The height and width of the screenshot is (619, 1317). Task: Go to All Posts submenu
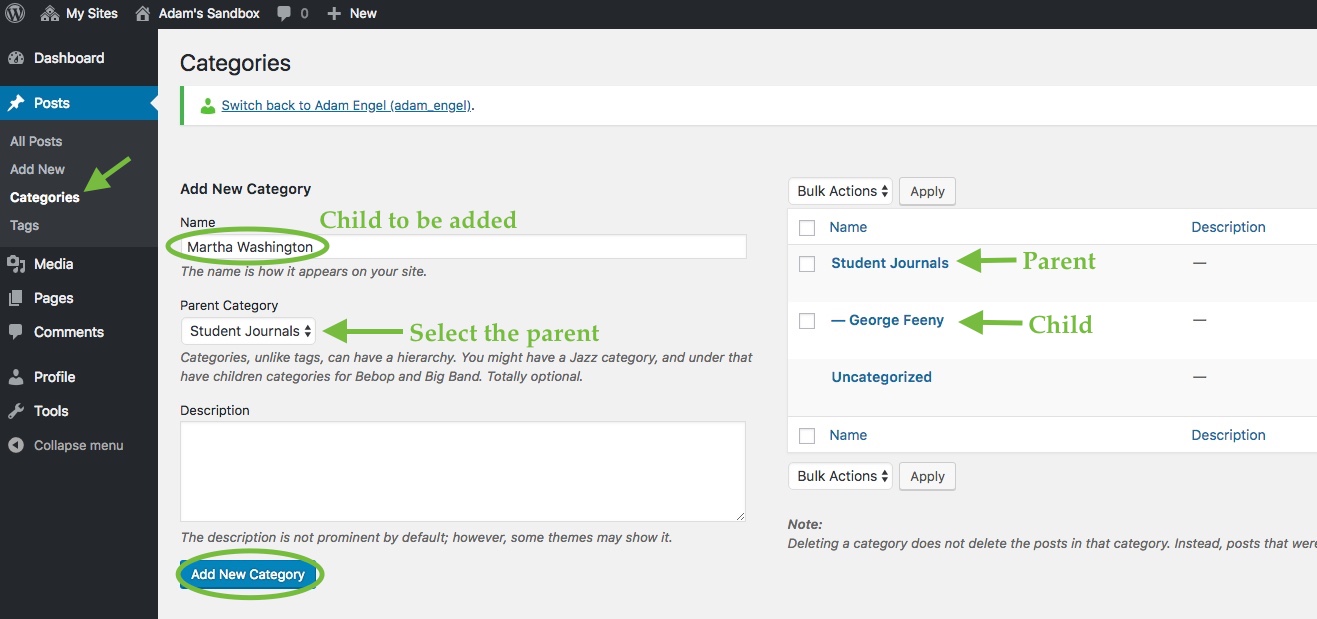tap(36, 141)
